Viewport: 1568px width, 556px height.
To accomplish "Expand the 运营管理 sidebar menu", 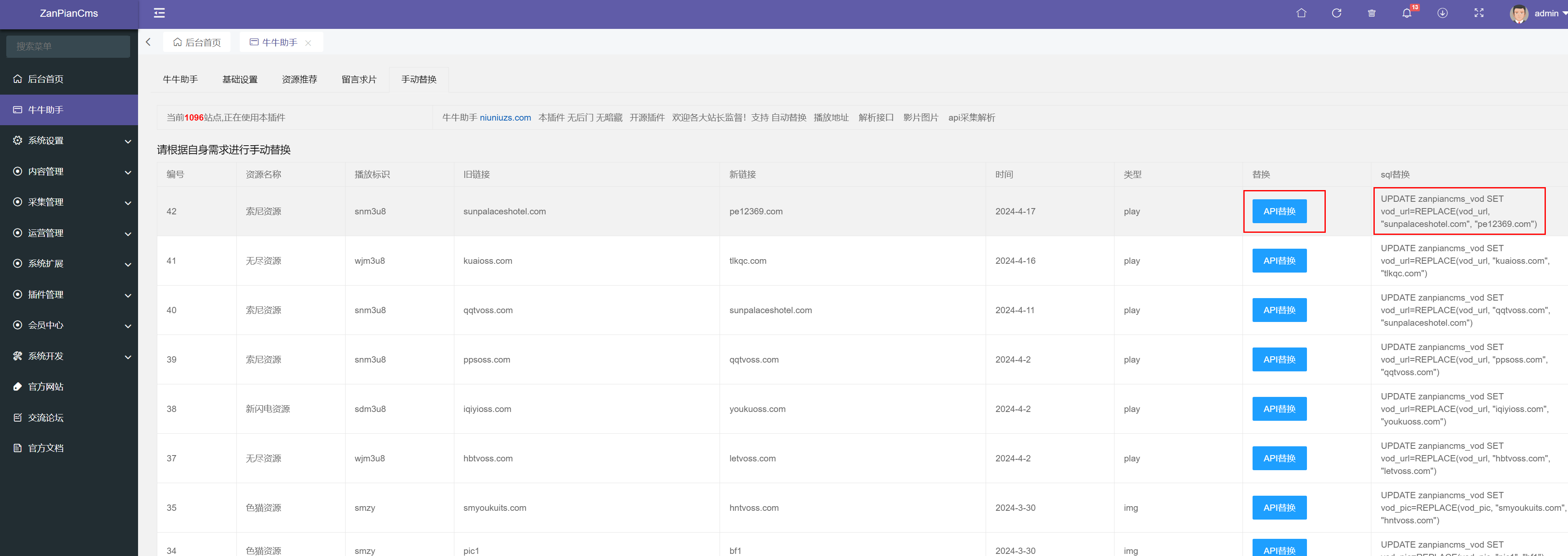I will 69,233.
